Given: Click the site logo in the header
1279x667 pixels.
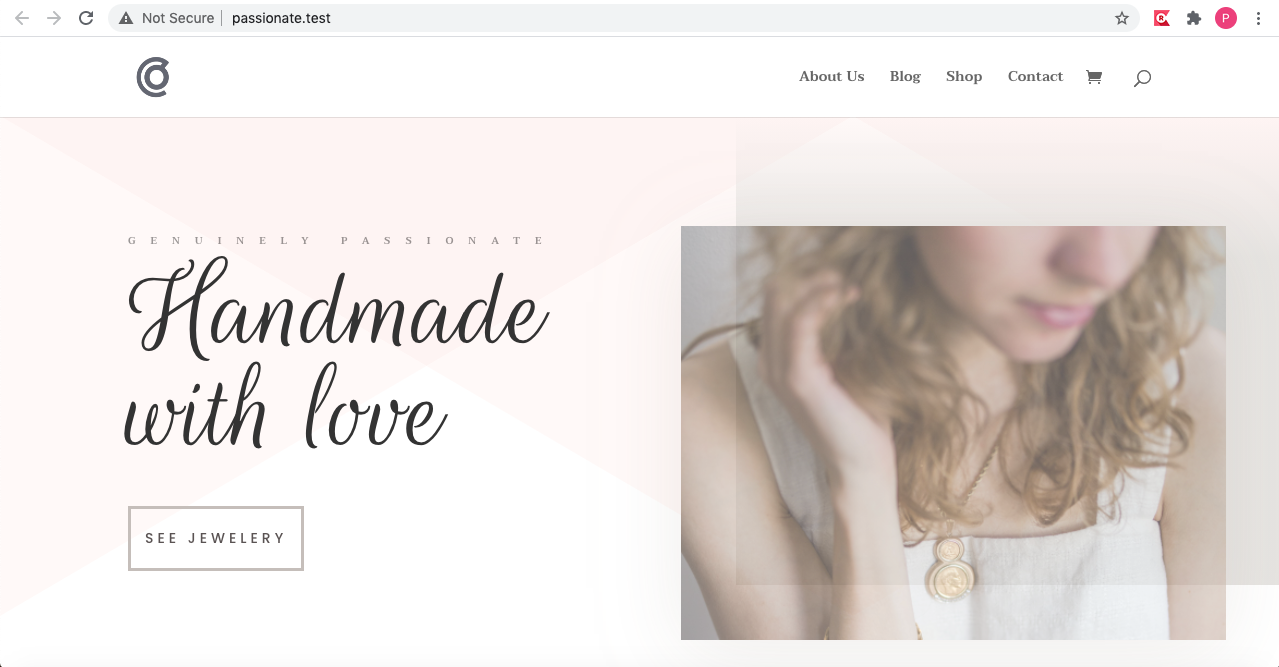Looking at the screenshot, I should tap(153, 77).
